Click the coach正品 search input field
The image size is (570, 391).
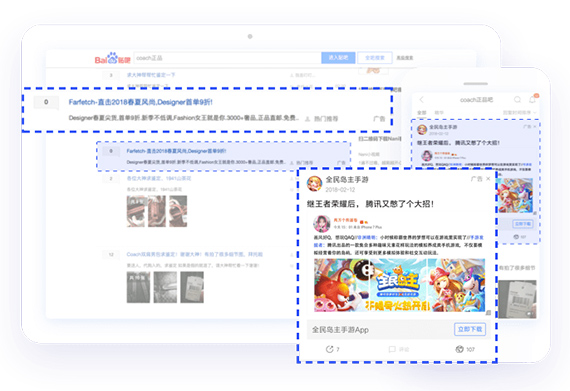click(228, 58)
